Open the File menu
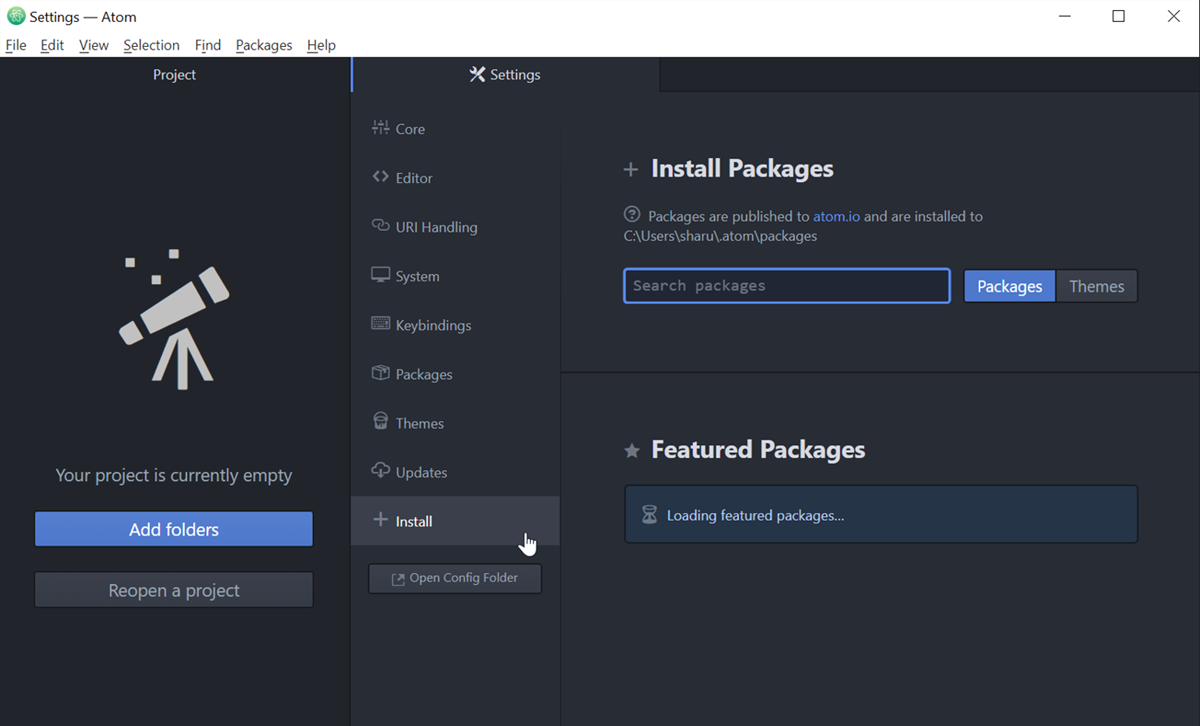This screenshot has width=1200, height=726. 16,45
